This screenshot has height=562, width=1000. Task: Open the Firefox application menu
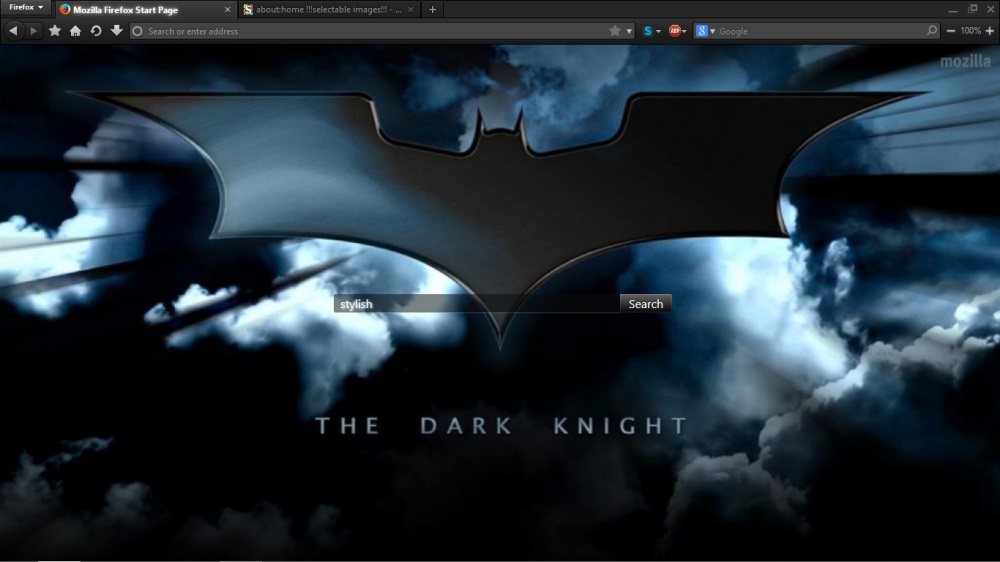tap(26, 8)
